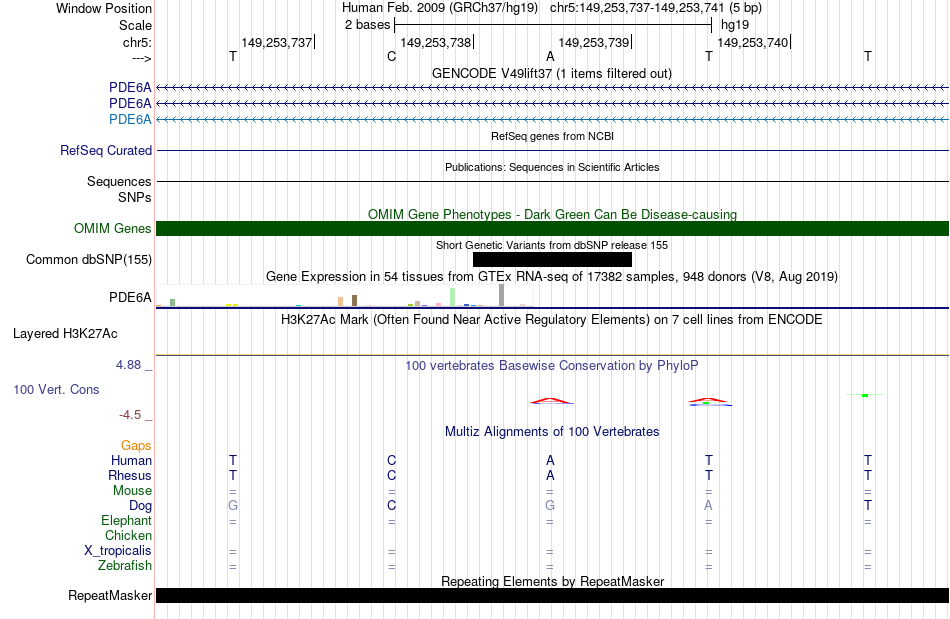
Task: Click the H3K27Ac Mark track title
Action: 552,320
